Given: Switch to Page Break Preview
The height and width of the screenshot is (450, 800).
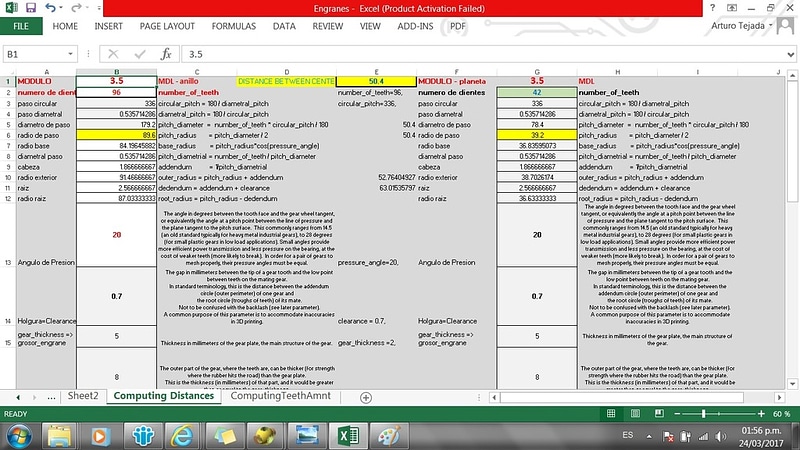Looking at the screenshot, I should click(659, 414).
